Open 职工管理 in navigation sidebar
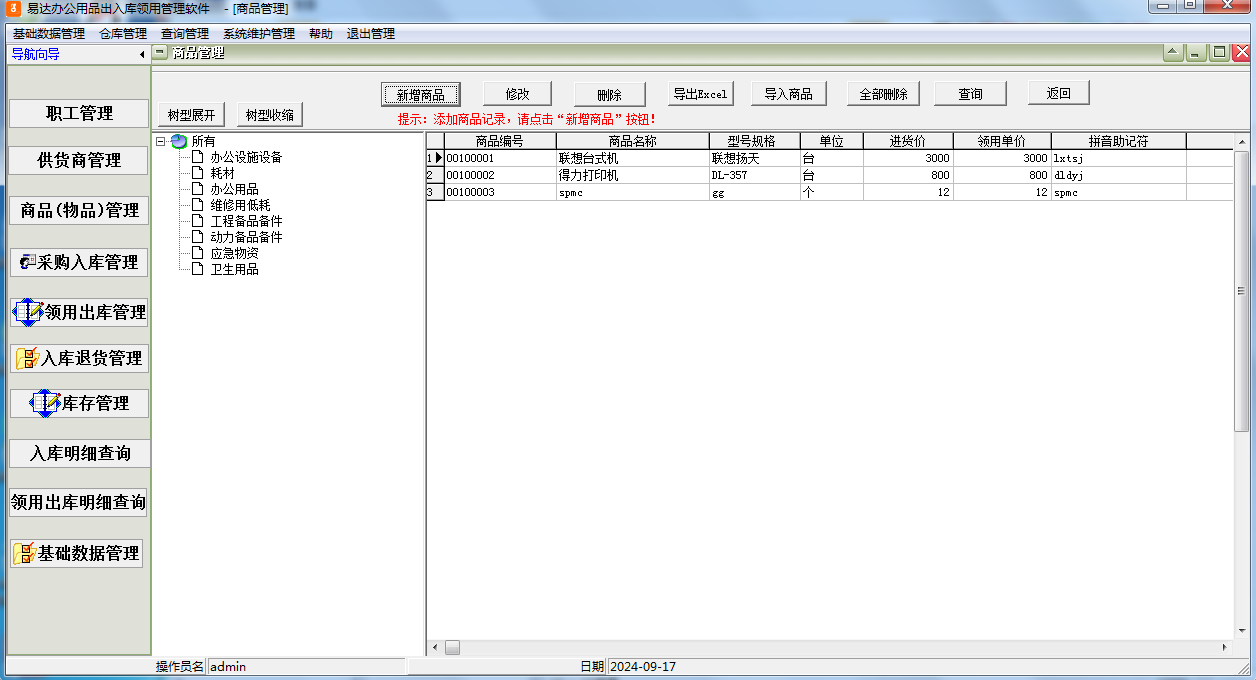Image resolution: width=1256 pixels, height=680 pixels. pyautogui.click(x=79, y=113)
